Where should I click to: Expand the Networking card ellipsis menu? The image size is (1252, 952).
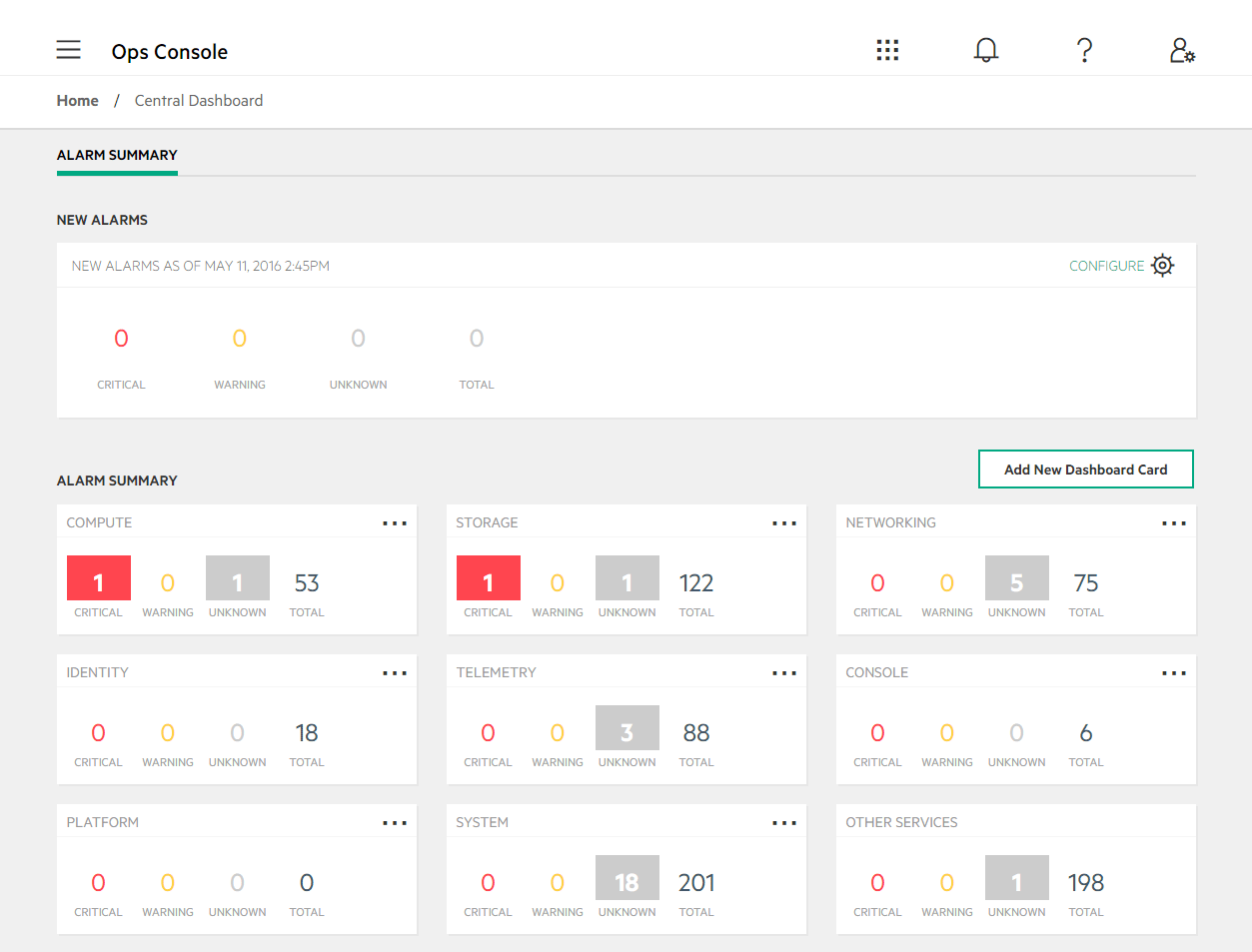coord(1174,523)
